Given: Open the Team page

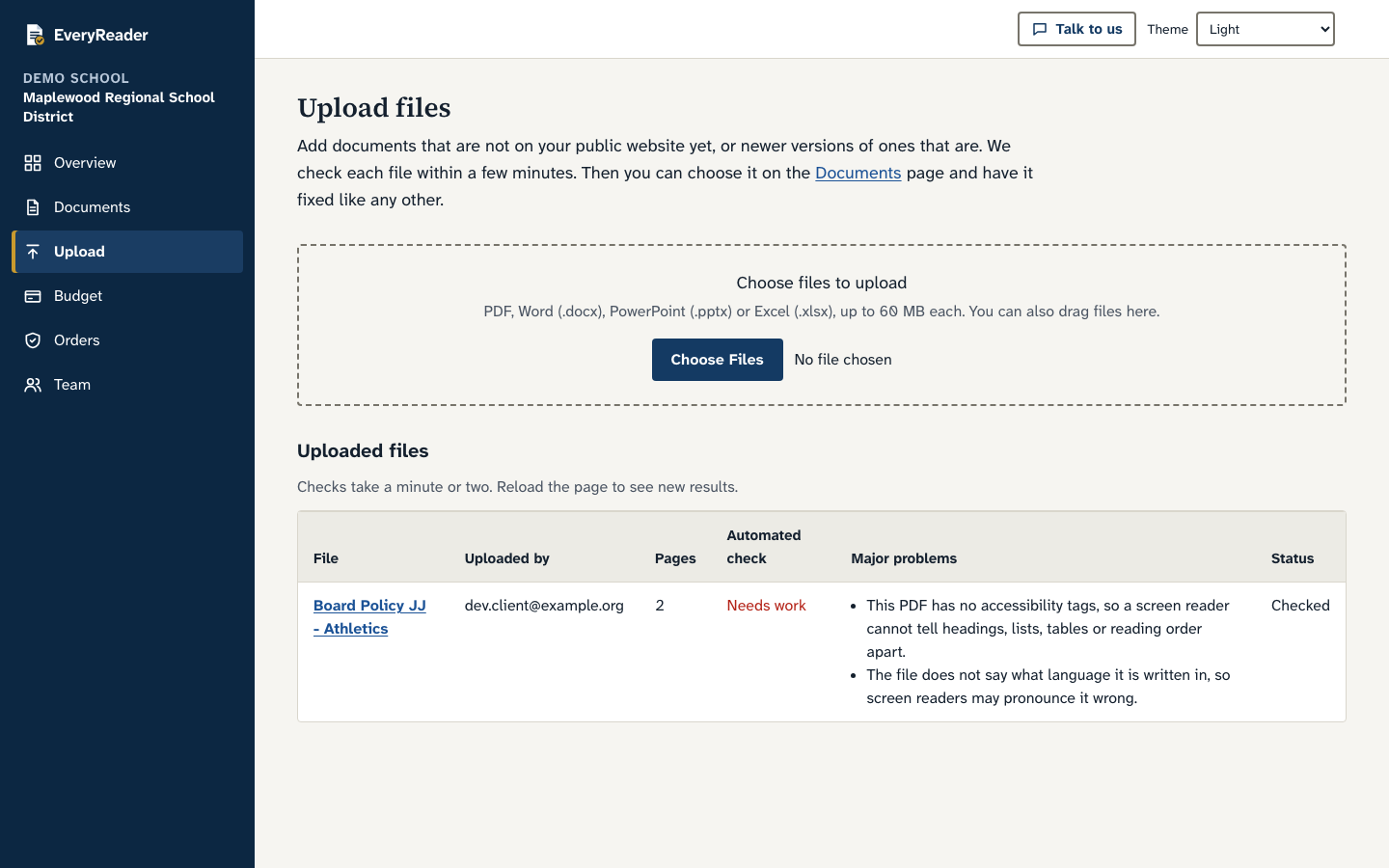Looking at the screenshot, I should click(127, 385).
